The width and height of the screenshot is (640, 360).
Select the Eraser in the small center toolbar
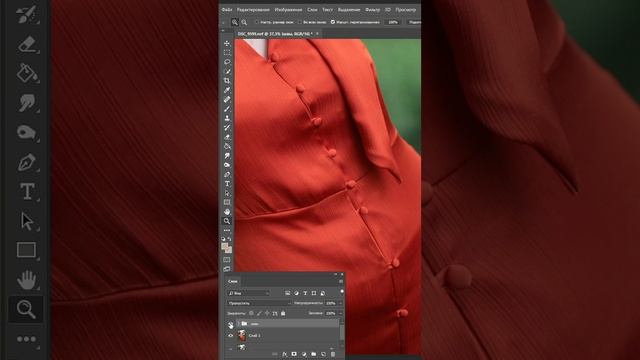coord(227,137)
